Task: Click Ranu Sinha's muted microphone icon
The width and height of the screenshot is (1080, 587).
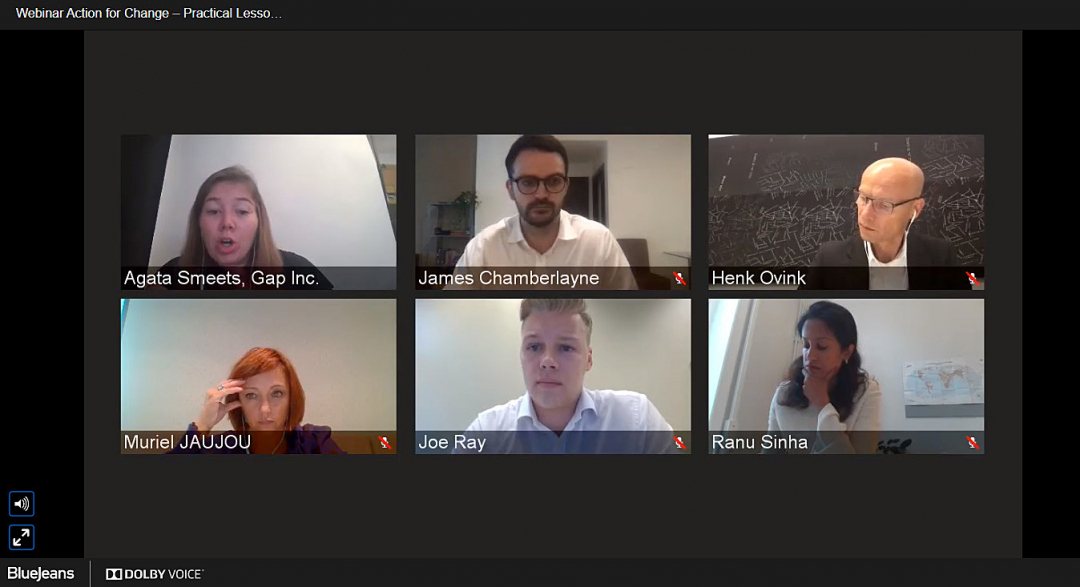Action: (973, 442)
